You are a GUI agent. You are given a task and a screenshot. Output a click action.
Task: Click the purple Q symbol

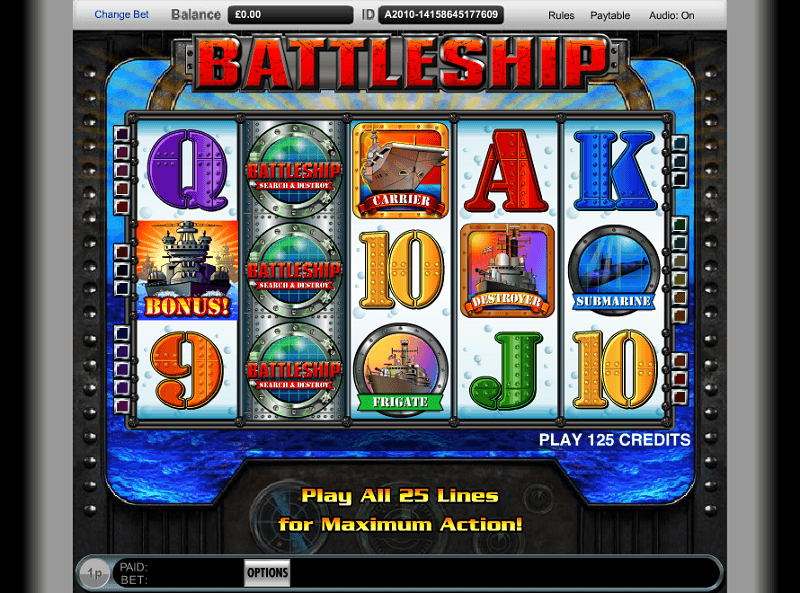pyautogui.click(x=188, y=170)
